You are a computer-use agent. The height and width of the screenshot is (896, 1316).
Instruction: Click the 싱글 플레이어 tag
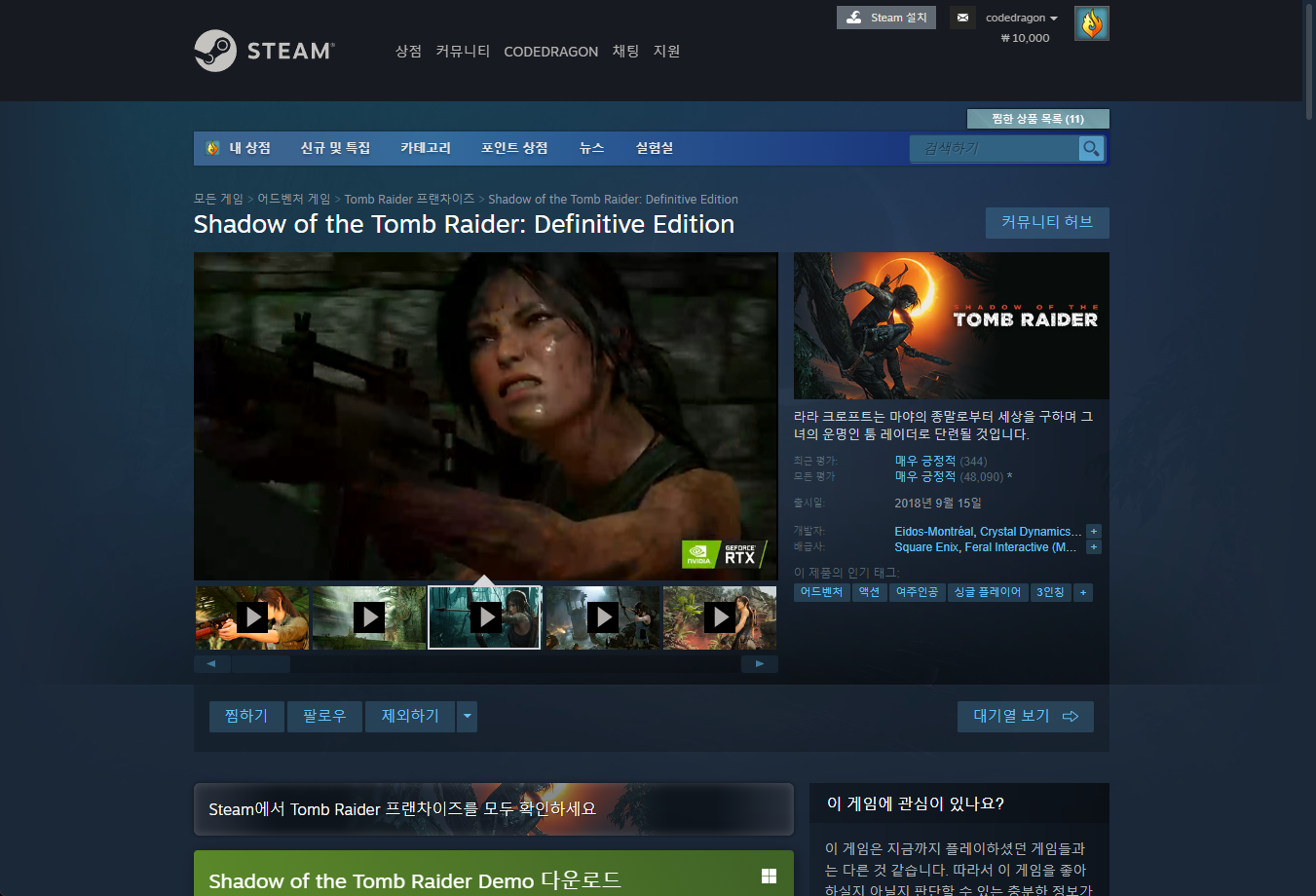[x=988, y=592]
